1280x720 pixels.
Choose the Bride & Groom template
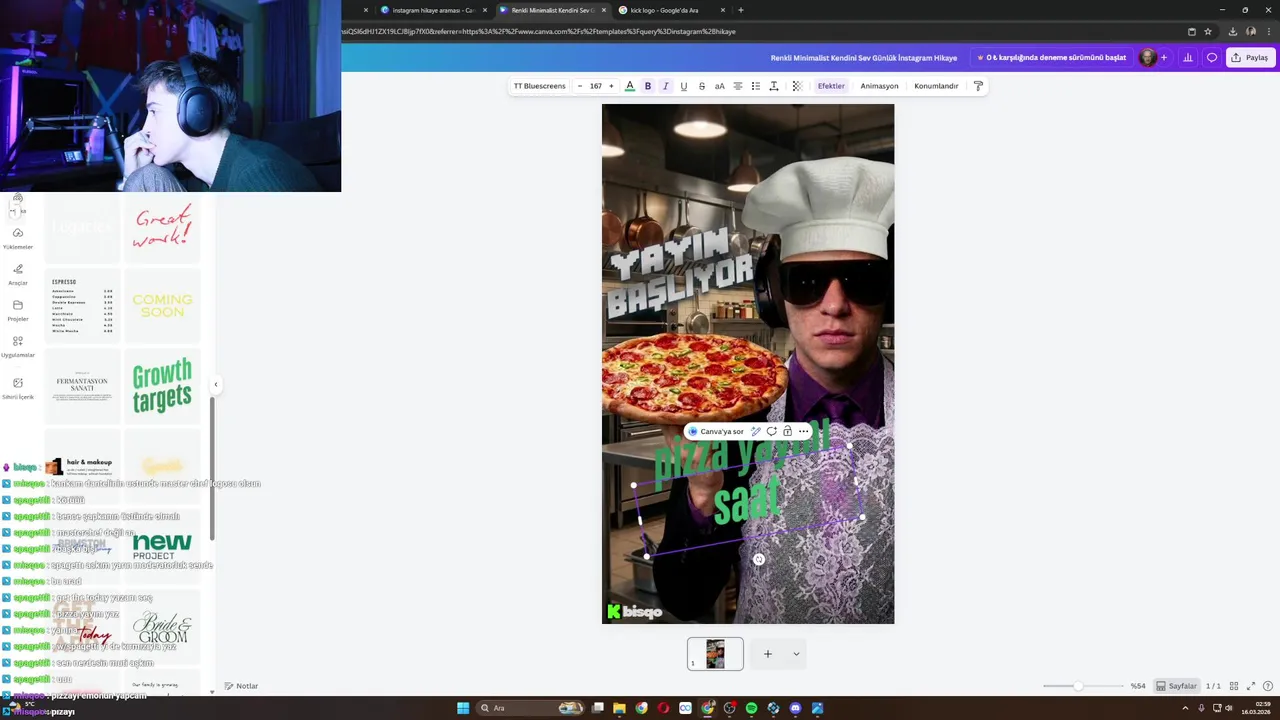pos(162,629)
